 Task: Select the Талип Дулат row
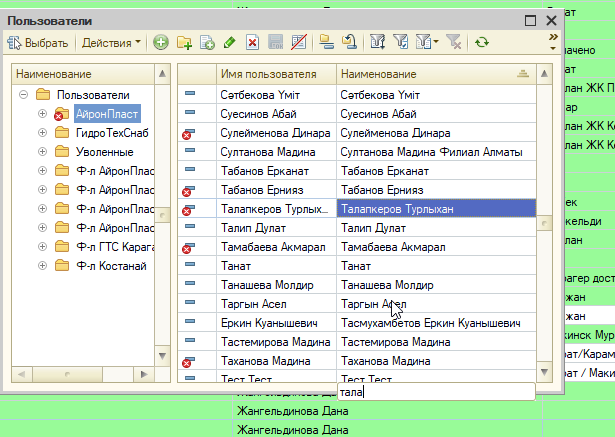(x=357, y=228)
